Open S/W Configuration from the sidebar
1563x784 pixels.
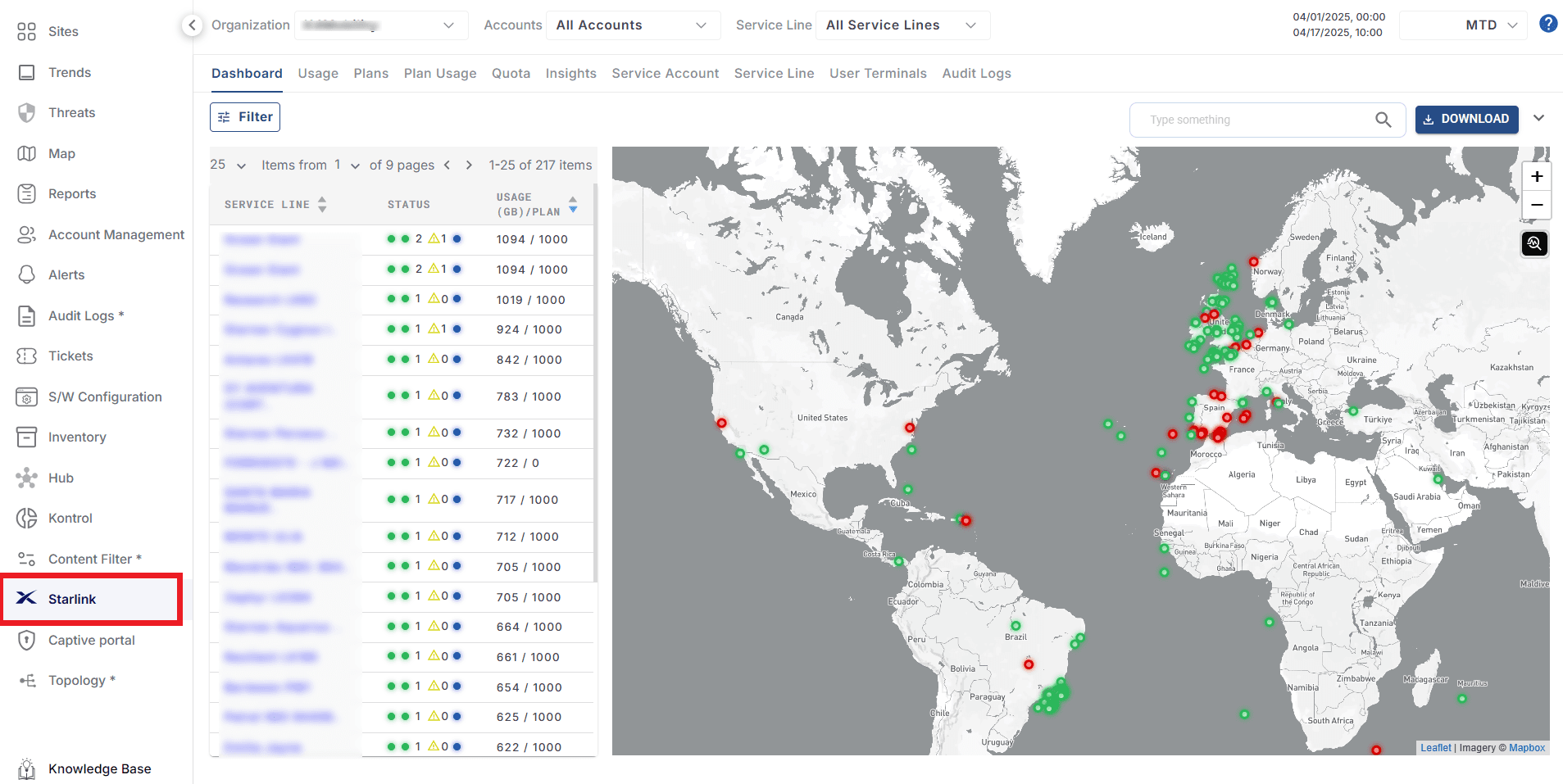(104, 397)
